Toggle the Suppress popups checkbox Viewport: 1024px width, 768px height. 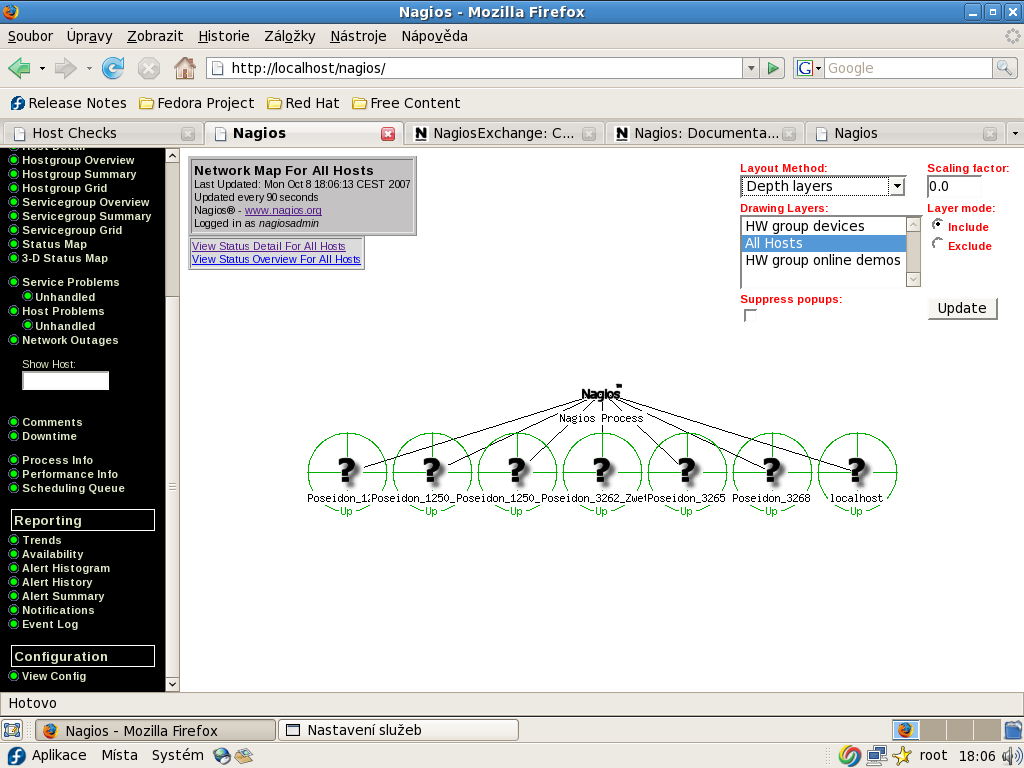(x=750, y=316)
